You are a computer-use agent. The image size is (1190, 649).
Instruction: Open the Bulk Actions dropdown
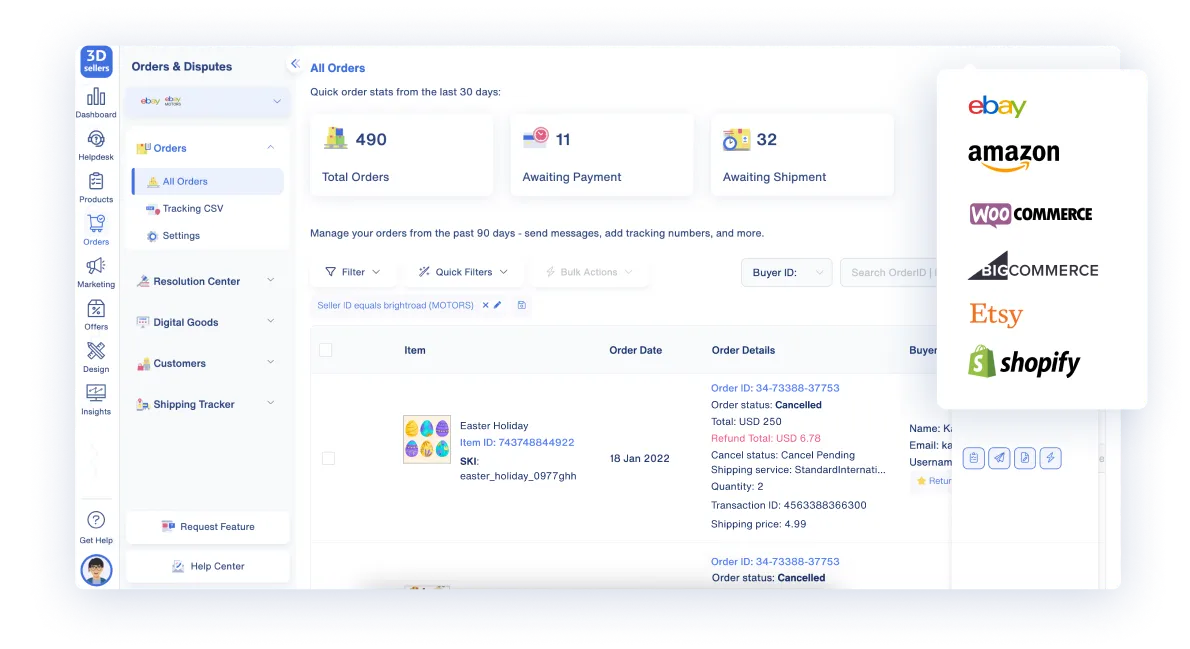coord(589,272)
